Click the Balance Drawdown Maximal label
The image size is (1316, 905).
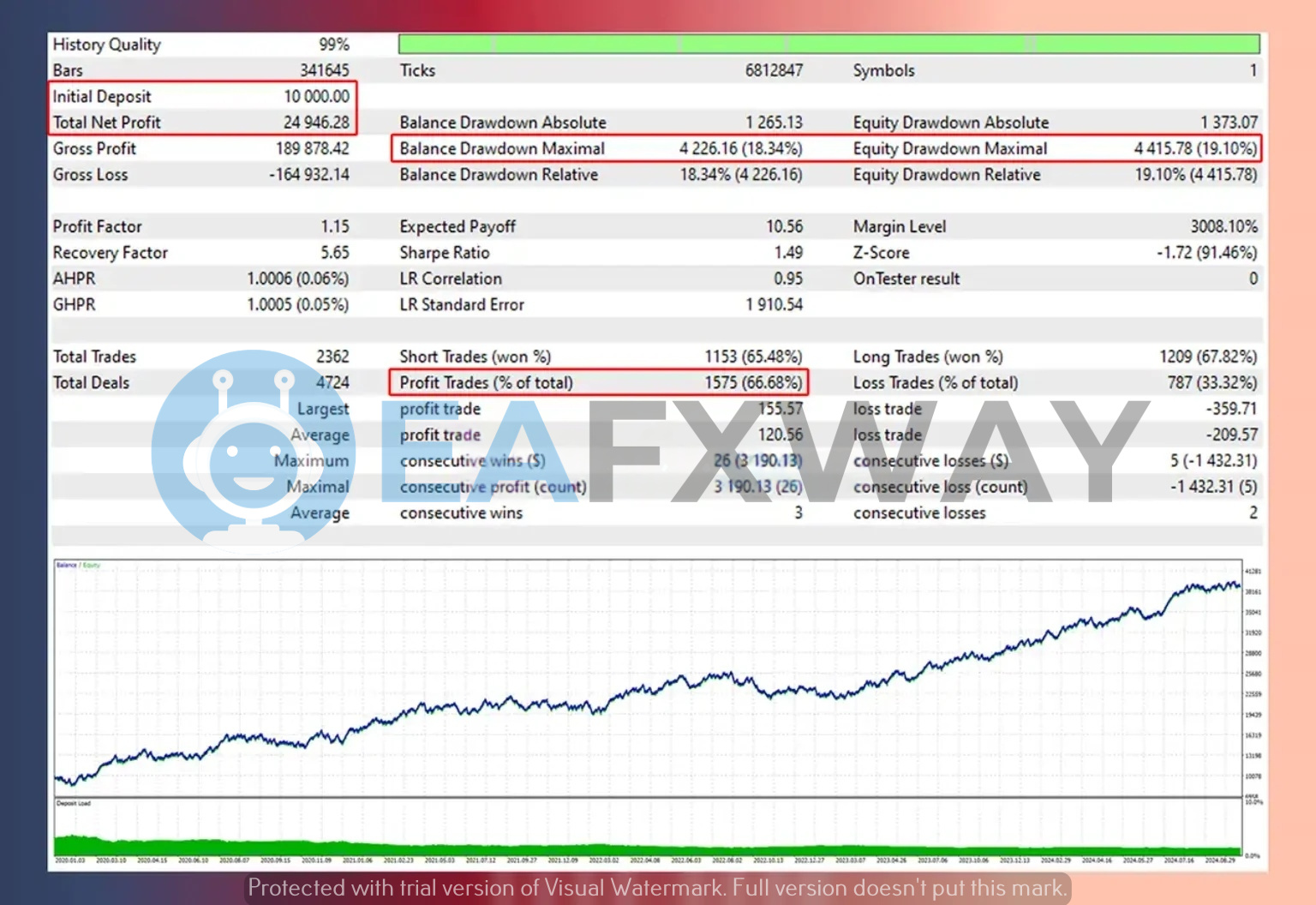[x=502, y=149]
